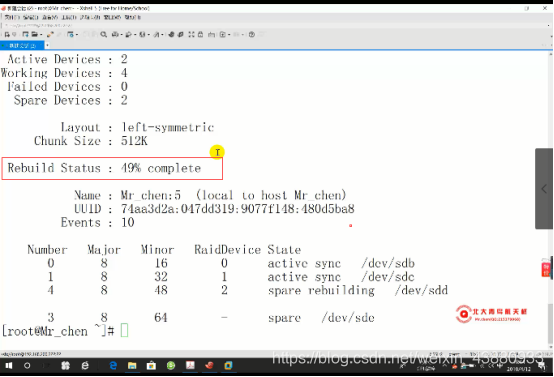Click the Xagent toolbar icon next to Xftp
Screen dimensions: 554x377
point(181,34)
